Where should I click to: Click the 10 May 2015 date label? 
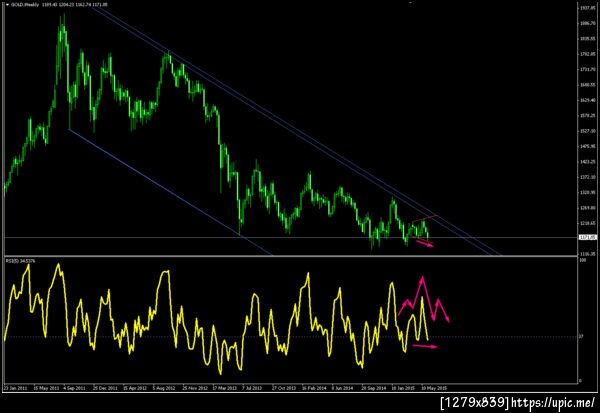point(434,388)
